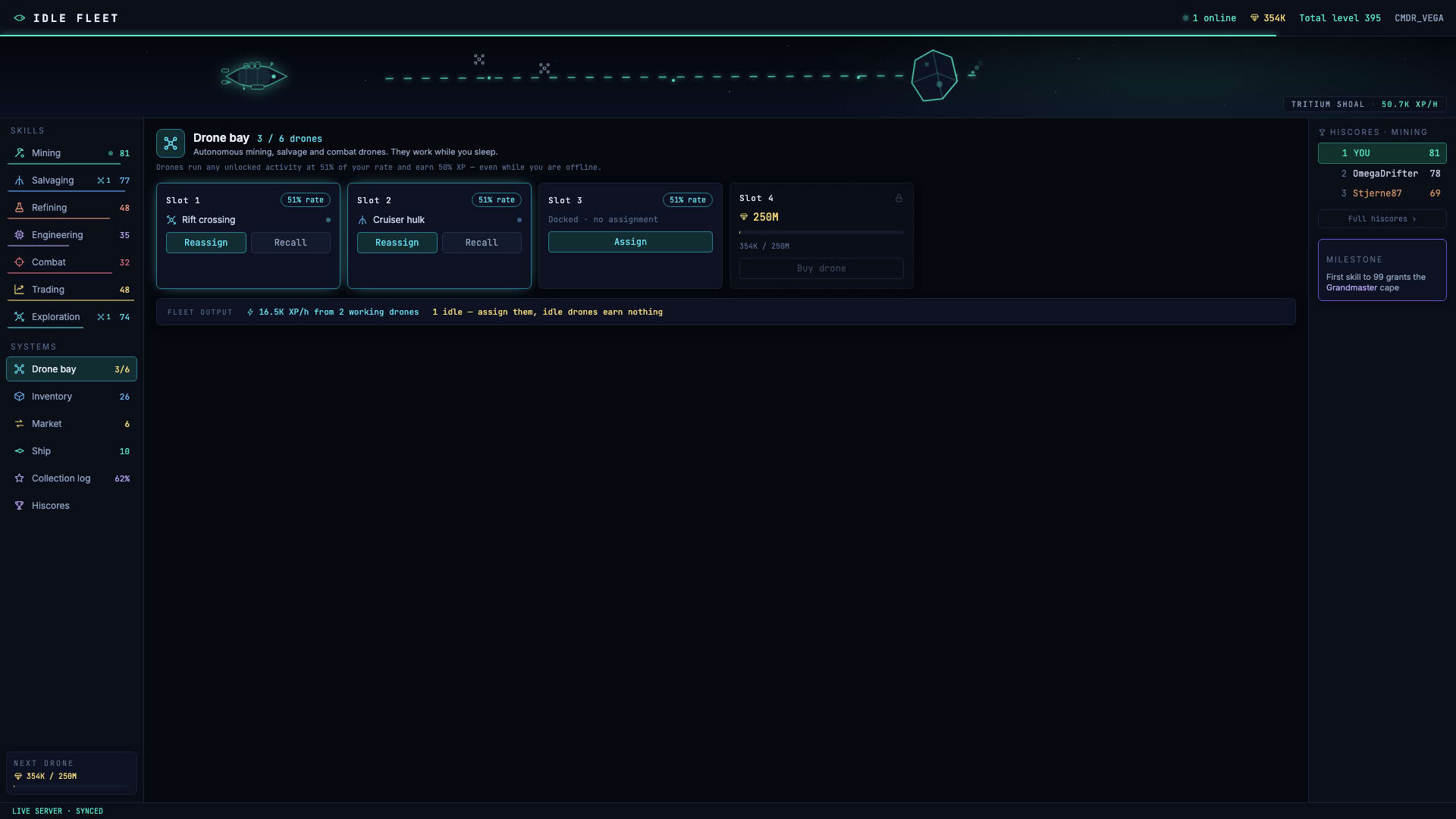1456x819 pixels.
Task: Click the Collection log star icon
Action: tap(20, 479)
